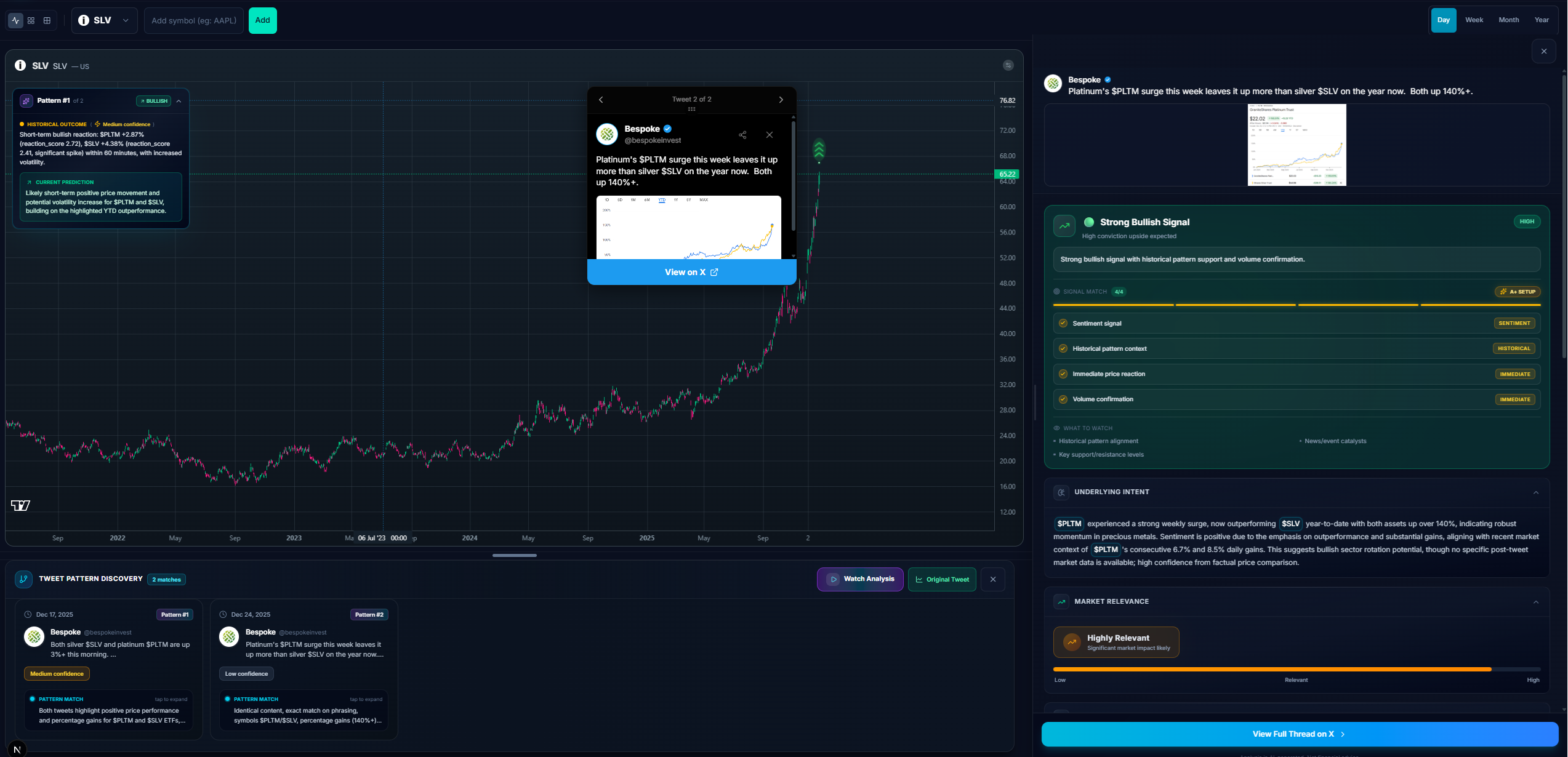
Task: Open the chart settings icon above price scale
Action: point(1008,65)
